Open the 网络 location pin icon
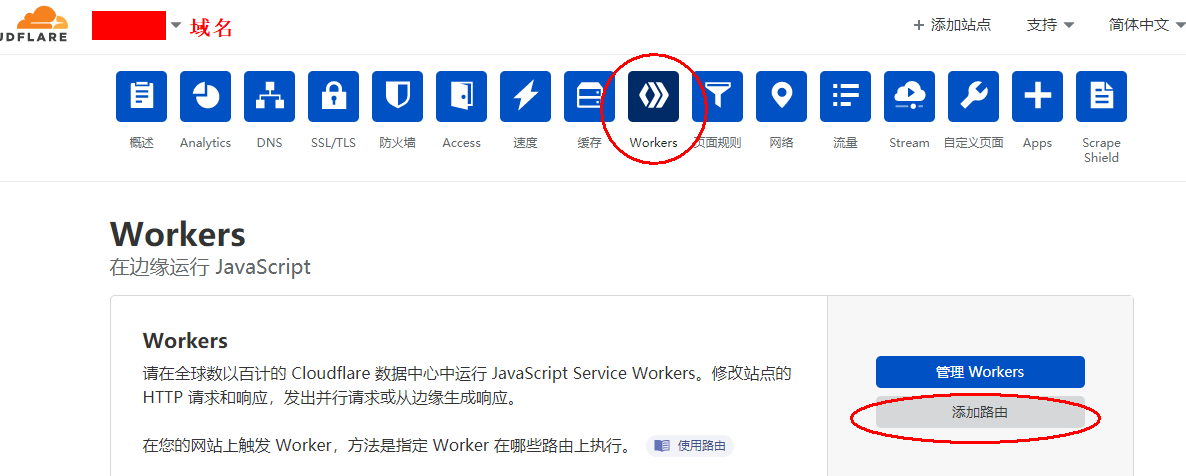Viewport: 1186px width, 476px height. click(x=781, y=96)
